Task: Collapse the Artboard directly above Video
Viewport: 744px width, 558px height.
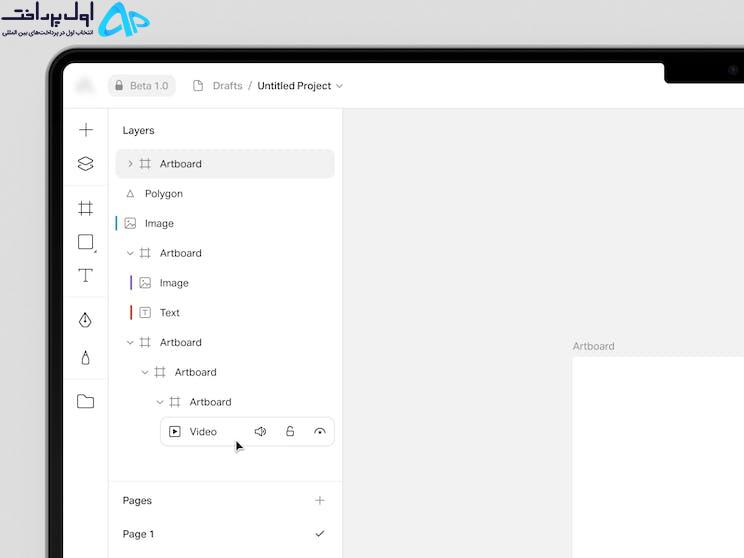Action: click(x=160, y=402)
